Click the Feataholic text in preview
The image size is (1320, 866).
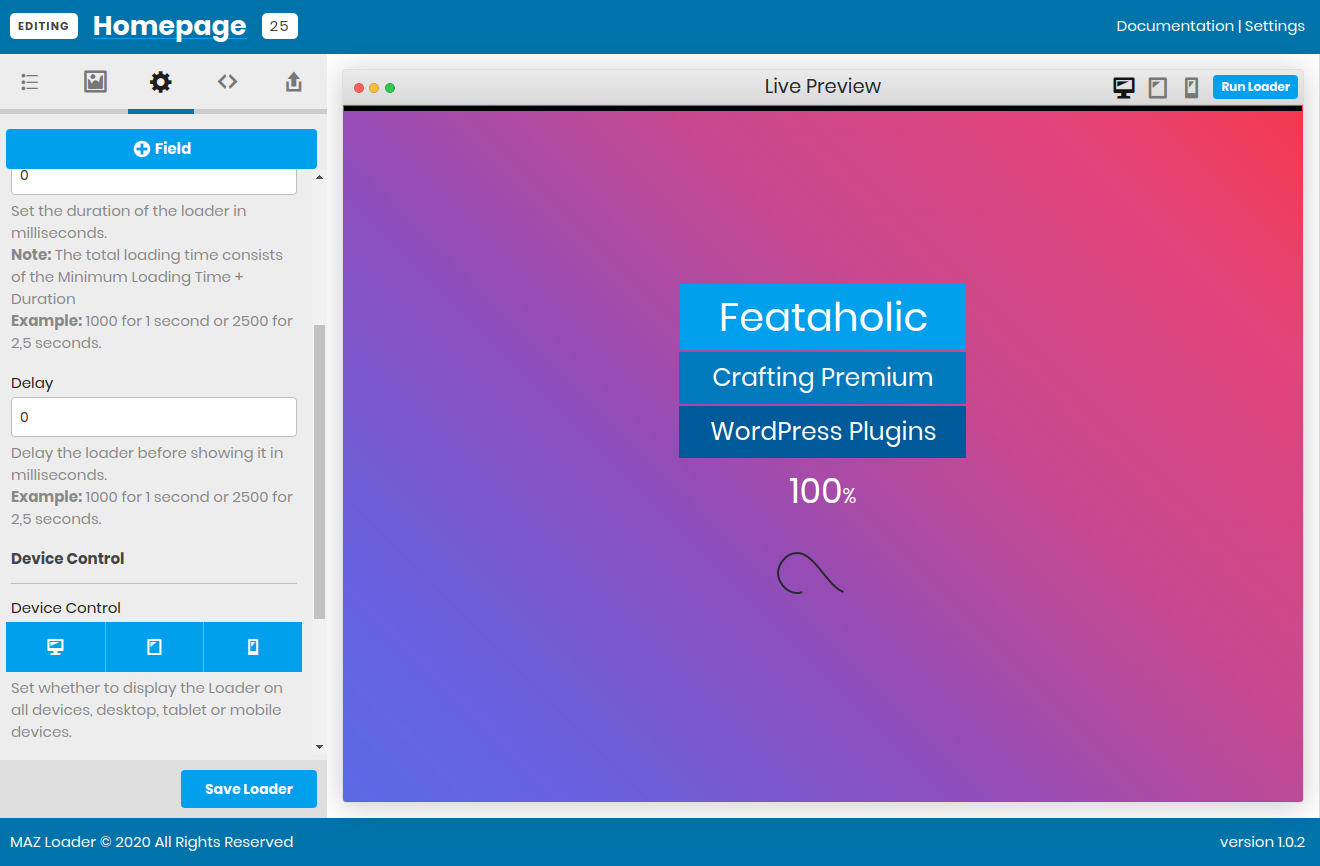click(823, 317)
